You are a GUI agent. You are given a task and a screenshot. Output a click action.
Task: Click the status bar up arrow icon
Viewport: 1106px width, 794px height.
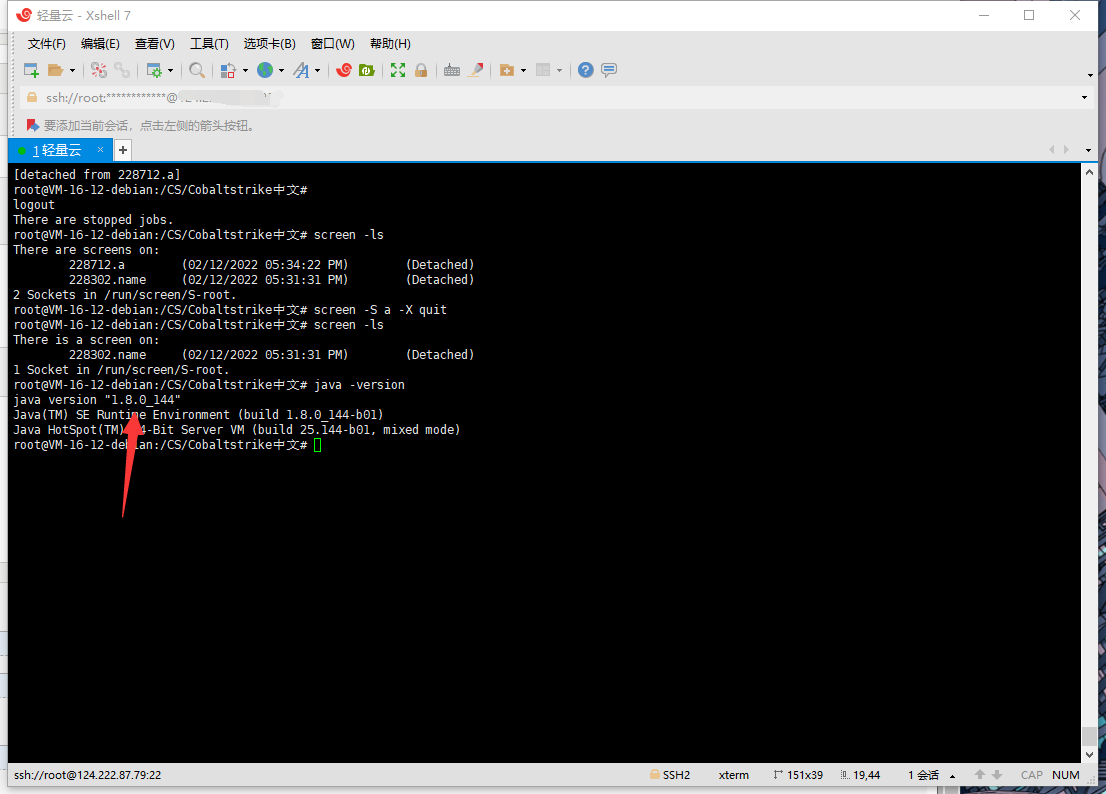pyautogui.click(x=980, y=775)
